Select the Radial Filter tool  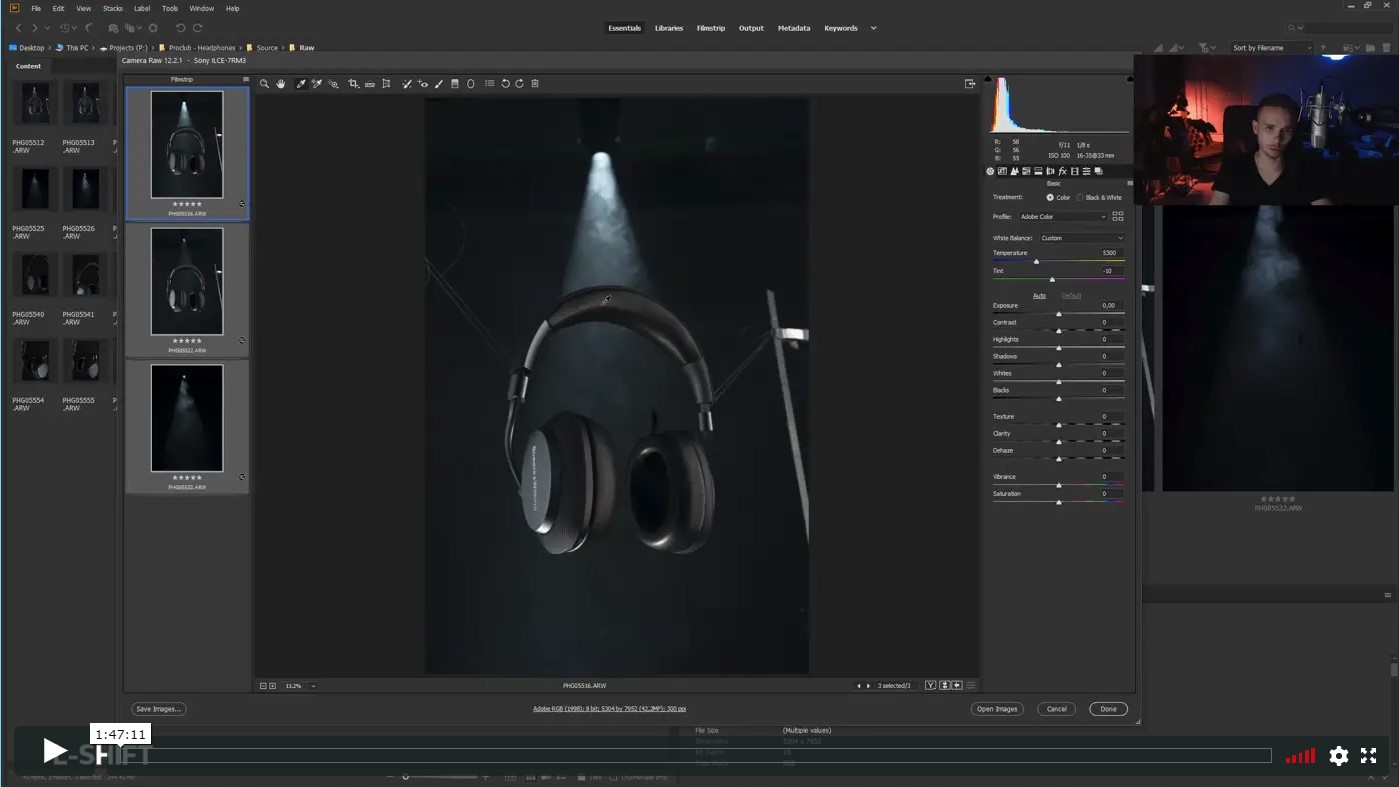point(470,84)
